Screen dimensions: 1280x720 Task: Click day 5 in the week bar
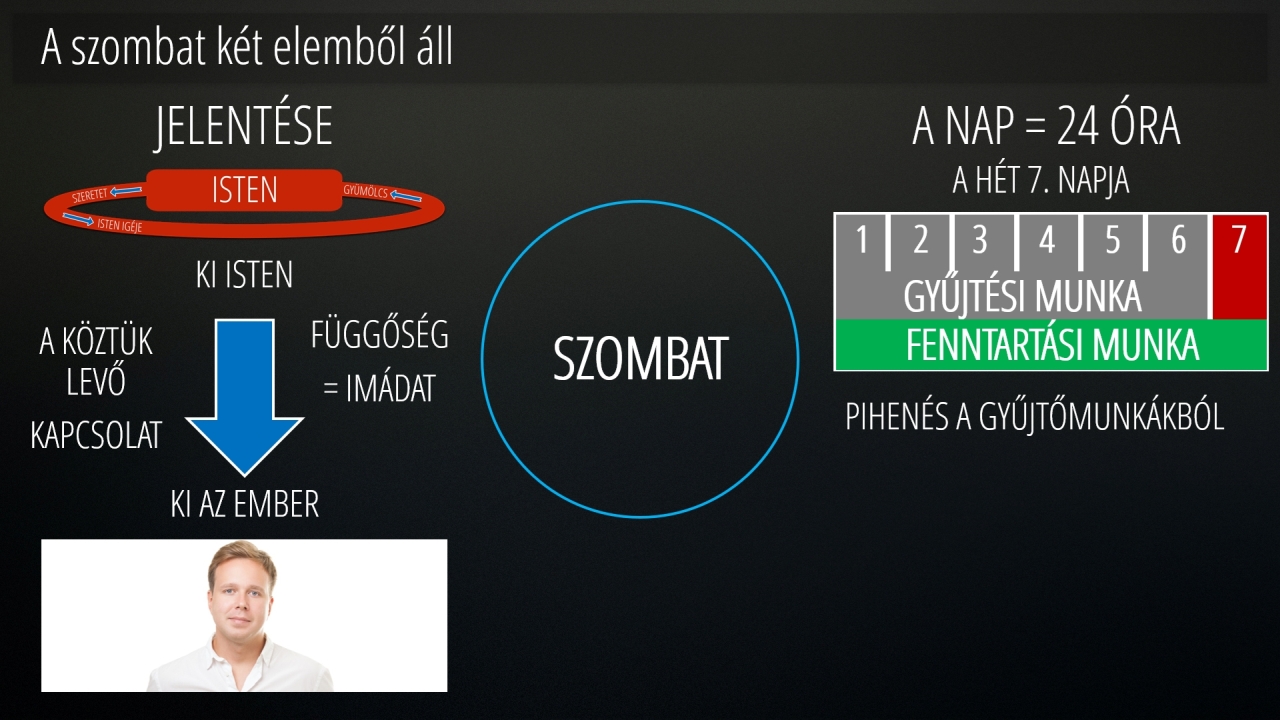[1113, 241]
